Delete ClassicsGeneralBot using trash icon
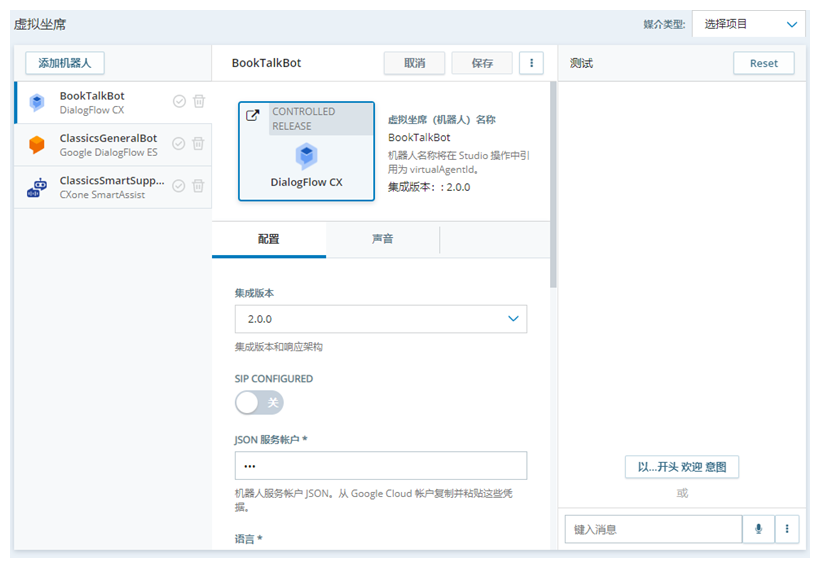817x582 pixels. click(x=198, y=143)
